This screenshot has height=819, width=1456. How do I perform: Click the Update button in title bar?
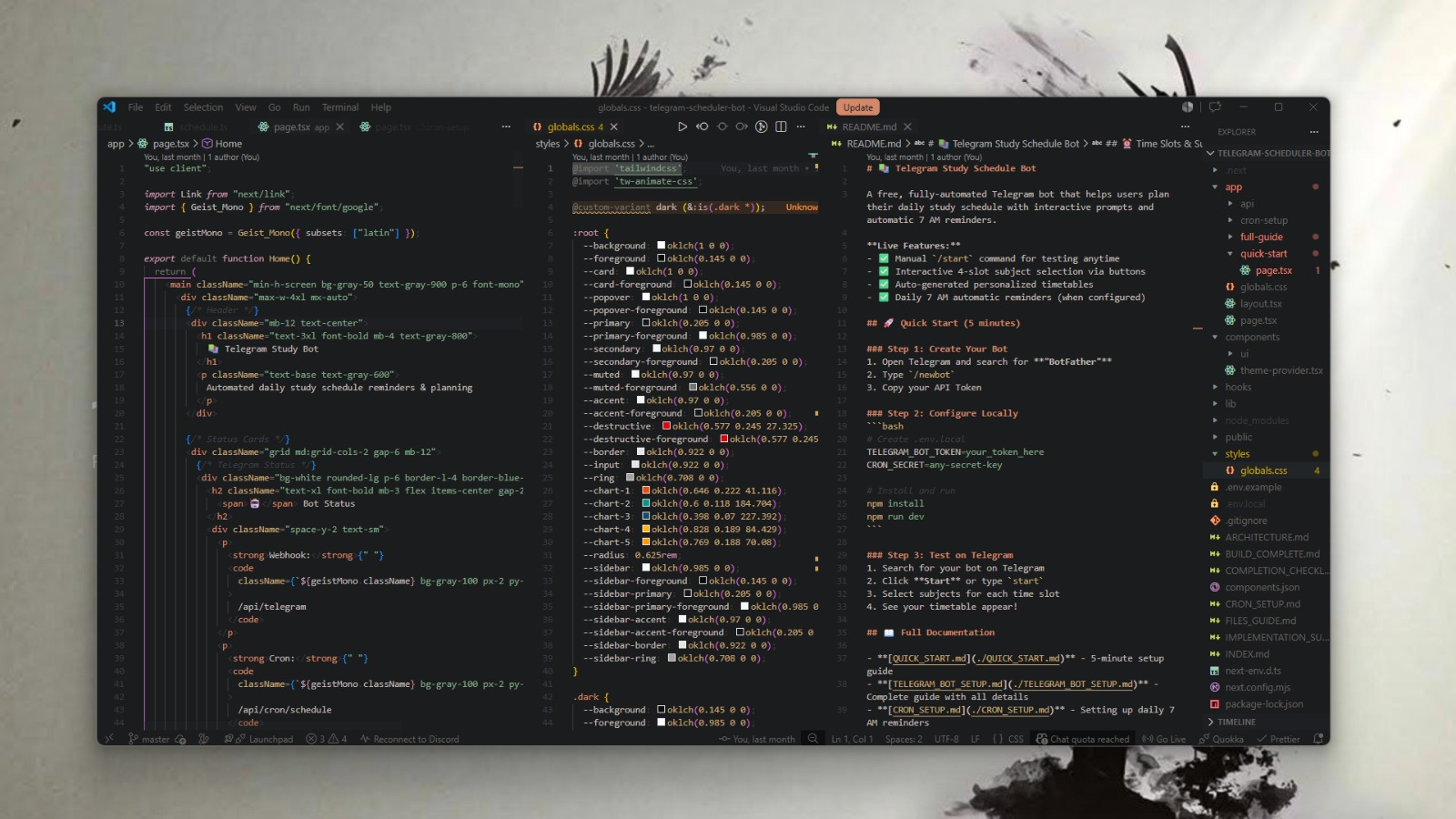click(858, 107)
